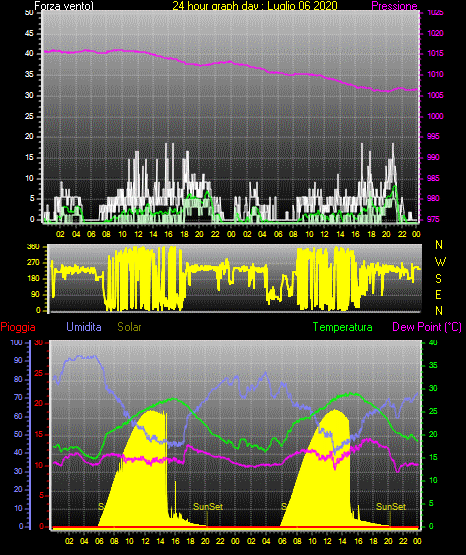466x555 pixels.
Task: Click '975' on the pressure axis
Action: pos(433,219)
